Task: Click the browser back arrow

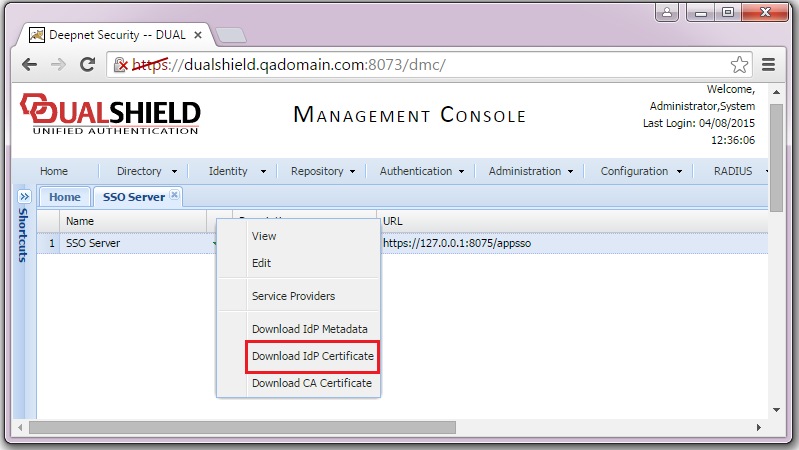Action: [x=29, y=65]
